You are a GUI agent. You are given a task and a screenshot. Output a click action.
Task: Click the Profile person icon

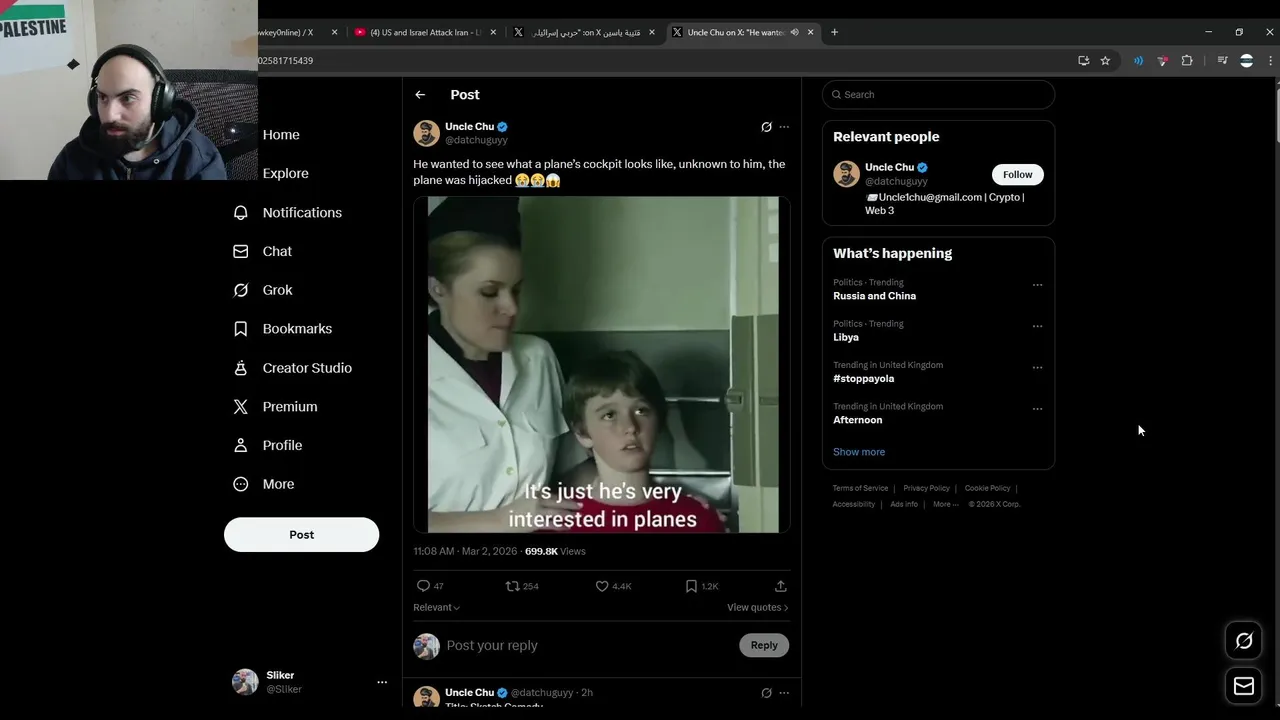click(240, 445)
